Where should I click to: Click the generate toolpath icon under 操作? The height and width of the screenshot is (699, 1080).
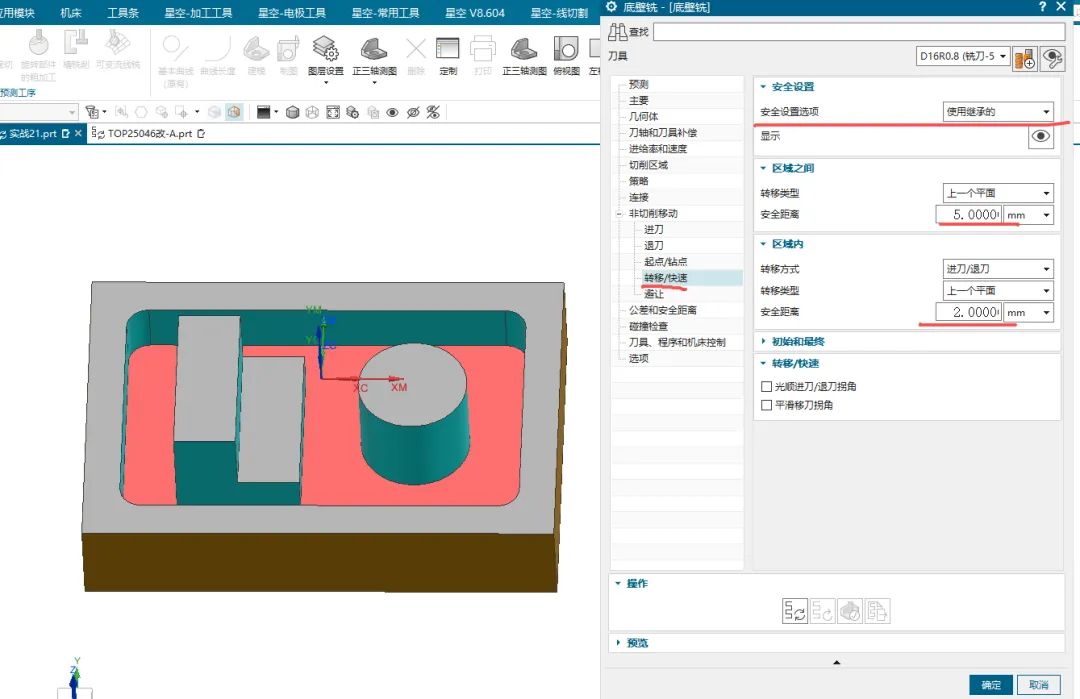(x=795, y=611)
